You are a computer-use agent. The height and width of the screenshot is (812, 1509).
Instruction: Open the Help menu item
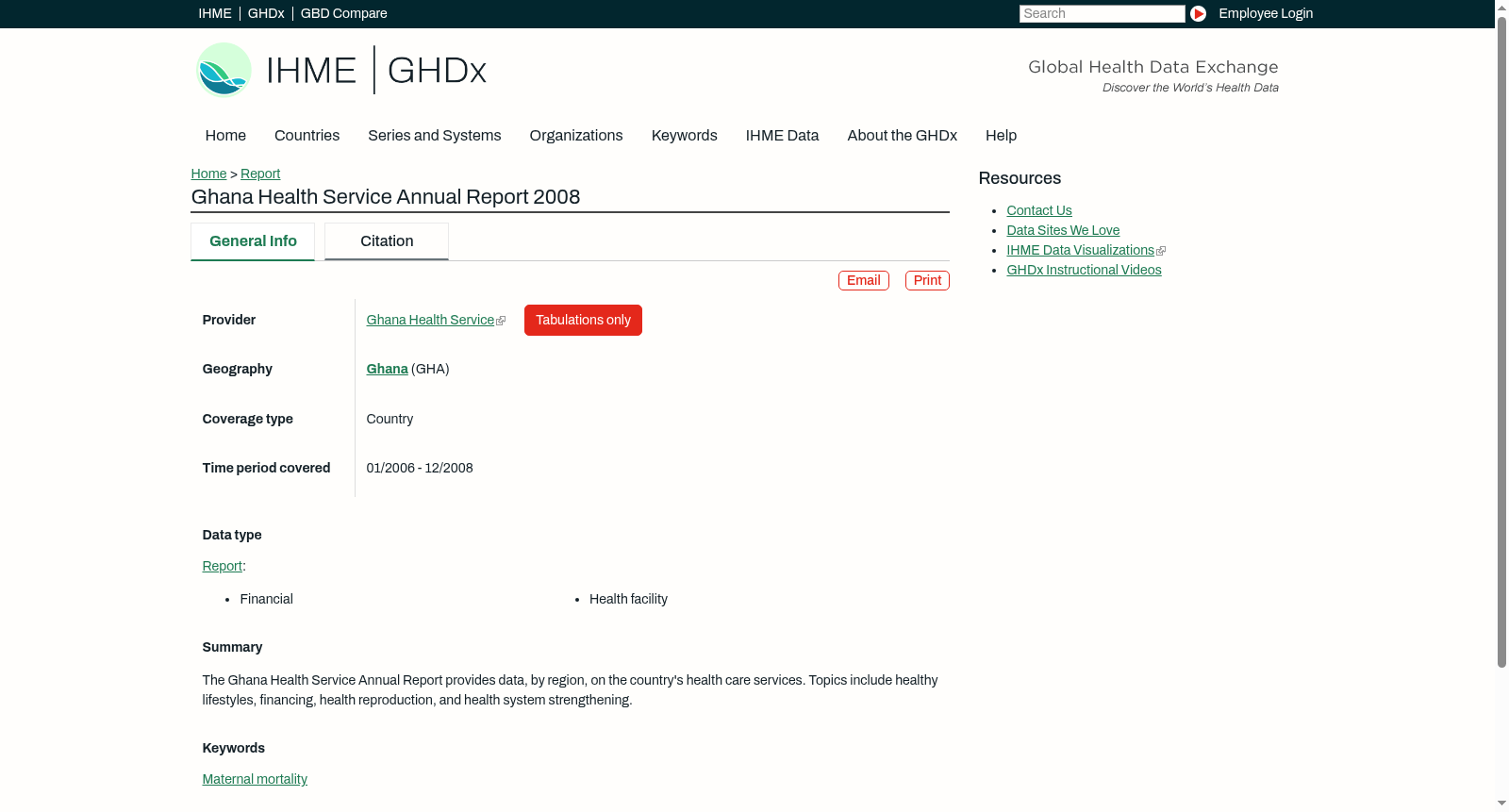click(x=1001, y=136)
